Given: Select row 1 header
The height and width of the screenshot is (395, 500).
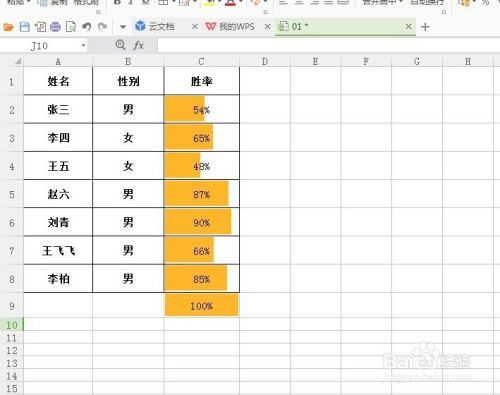Looking at the screenshot, I should click(x=12, y=81).
